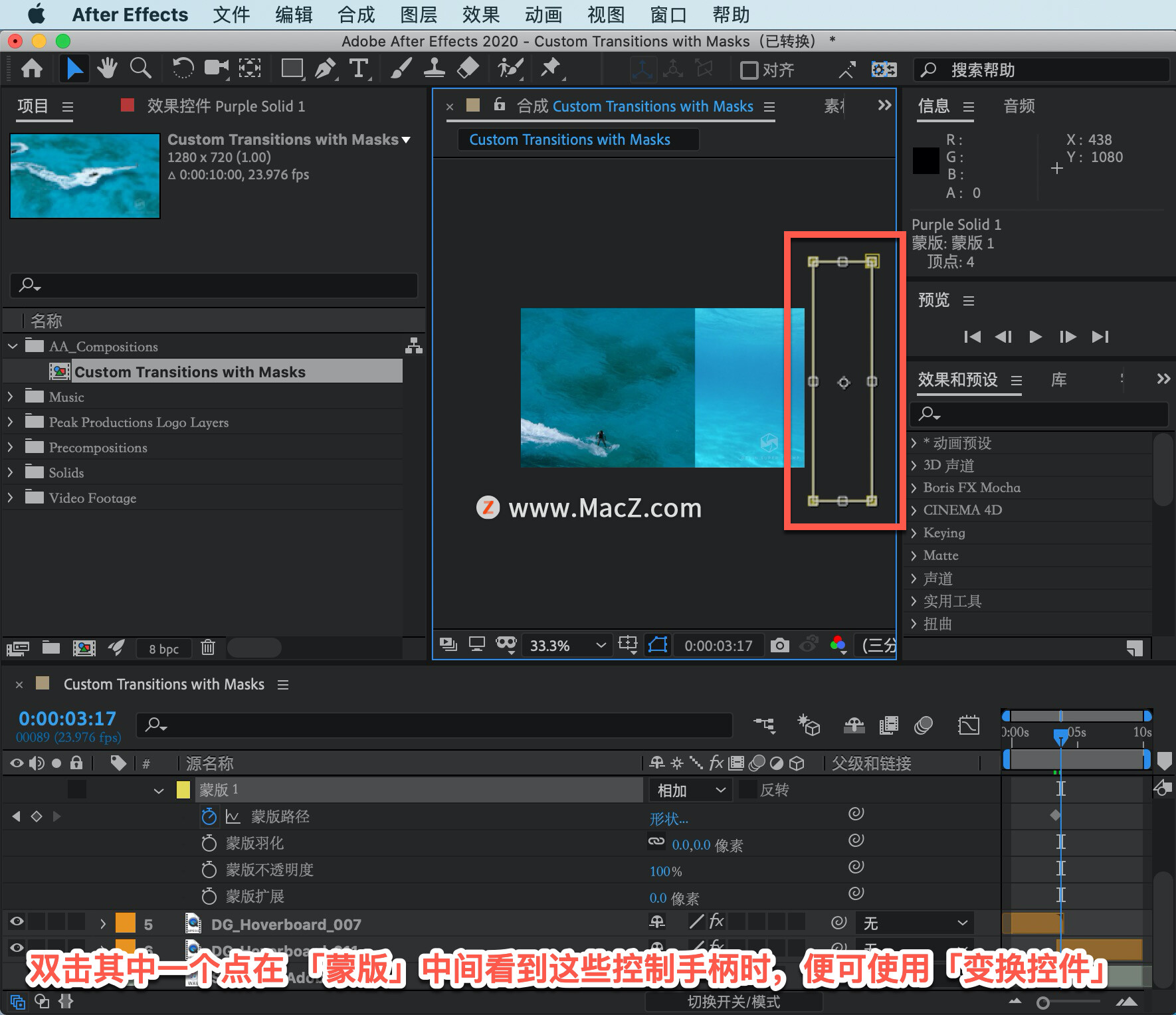Take a snapshot with camera icon

779,645
